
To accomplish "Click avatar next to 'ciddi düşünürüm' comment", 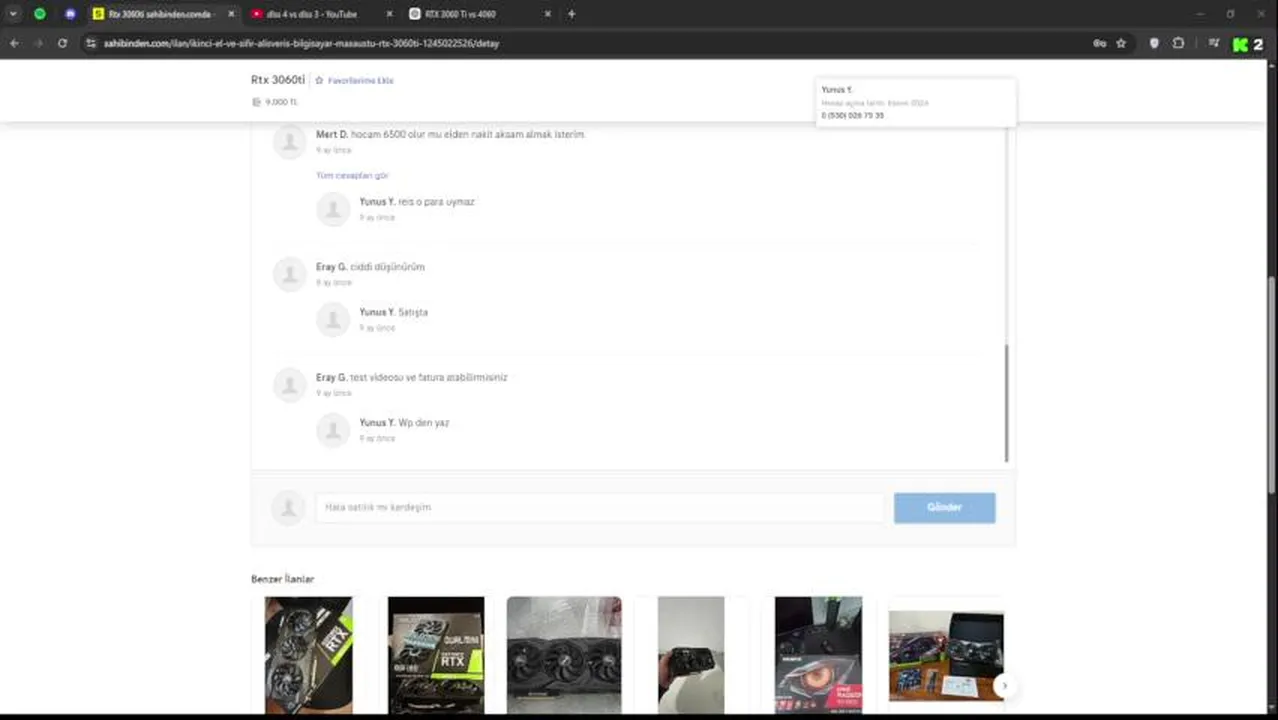I will (x=289, y=274).
